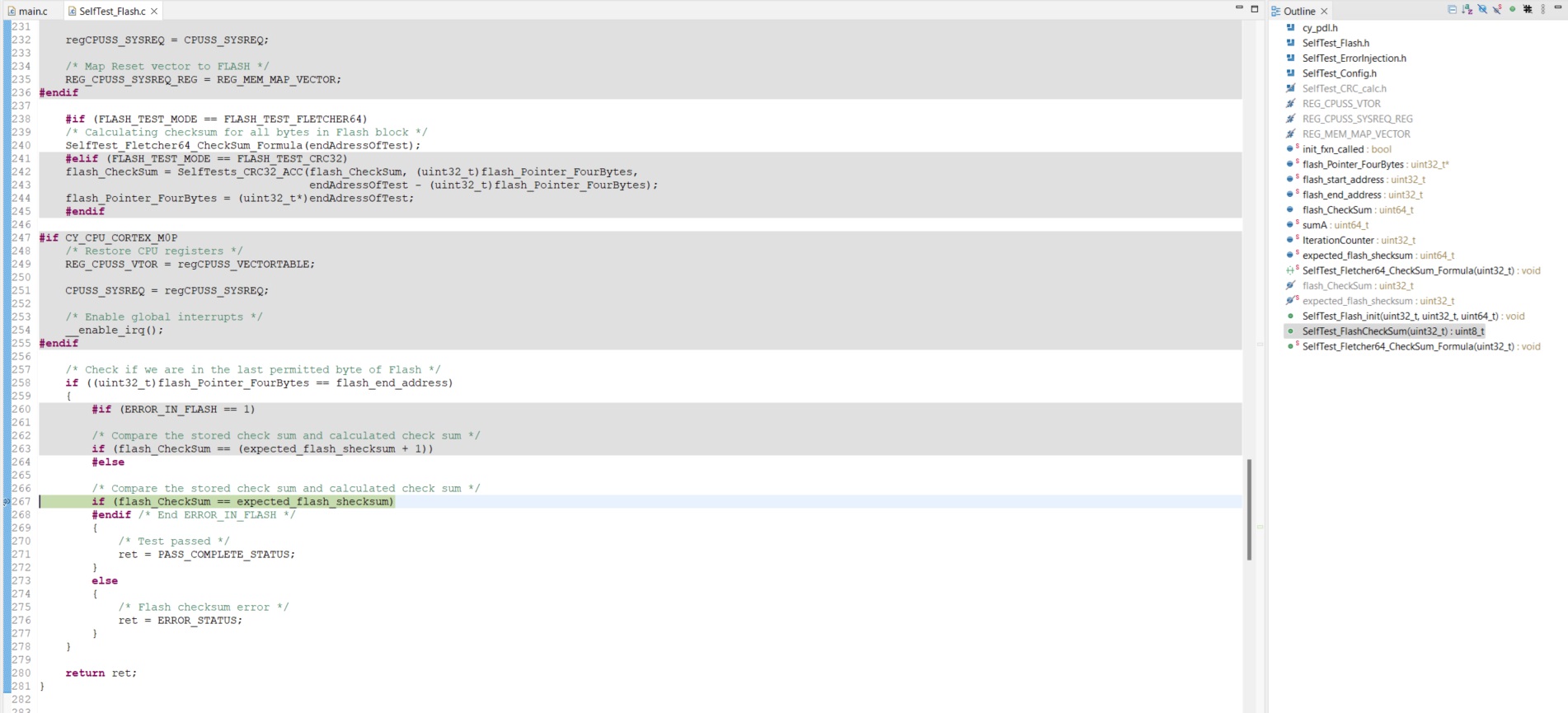Select sumA : uint64_t in Outline
The height and width of the screenshot is (713, 1568).
[1336, 225]
